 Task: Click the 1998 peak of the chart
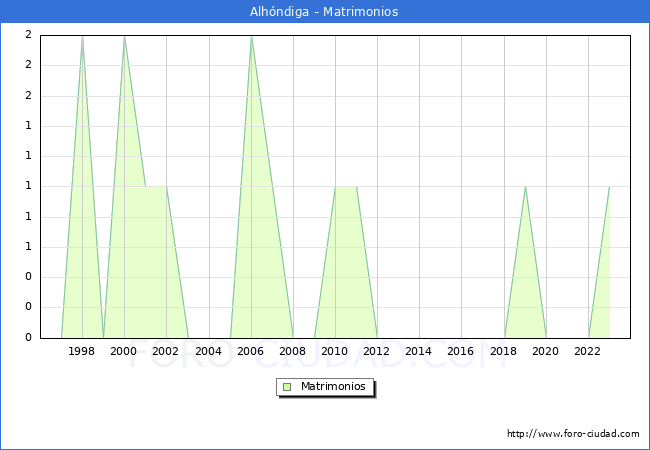[x=82, y=37]
